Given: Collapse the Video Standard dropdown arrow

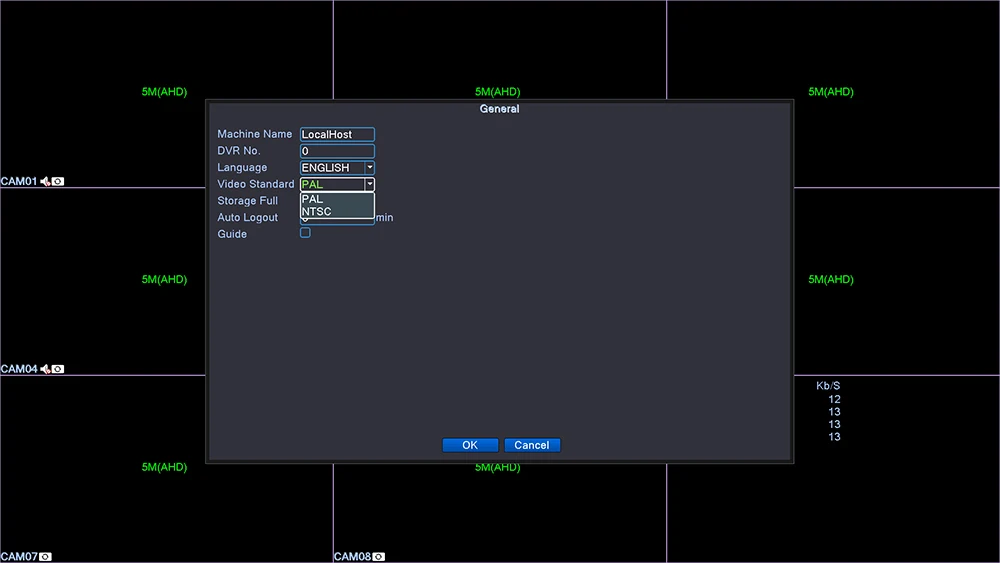Looking at the screenshot, I should click(369, 184).
